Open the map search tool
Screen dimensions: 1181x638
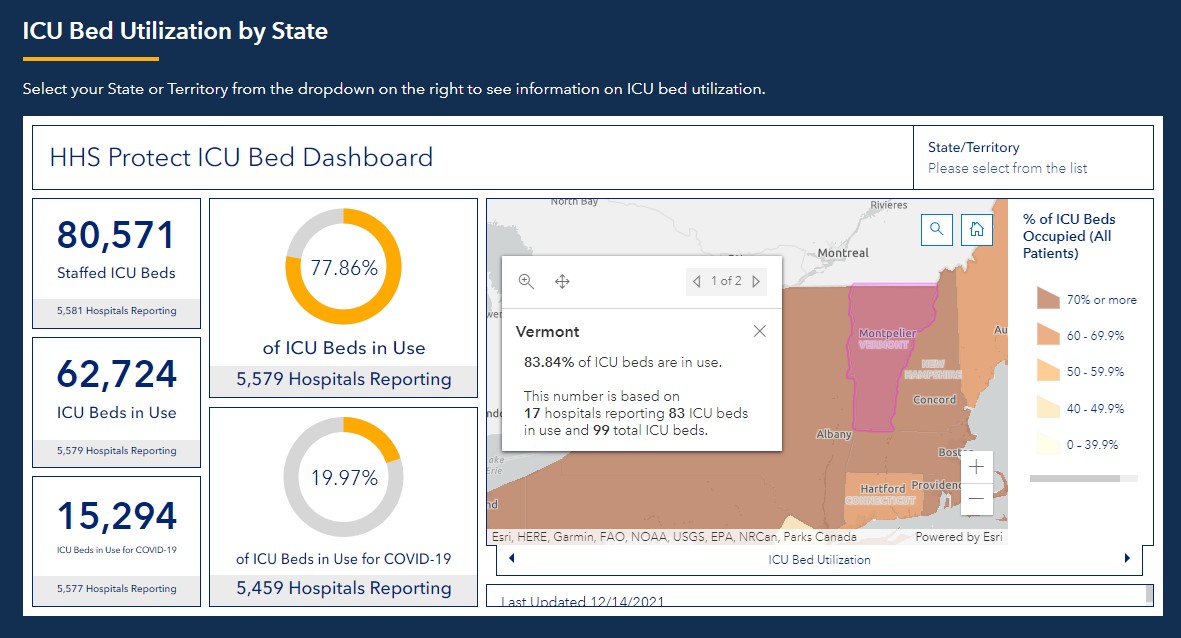[936, 229]
